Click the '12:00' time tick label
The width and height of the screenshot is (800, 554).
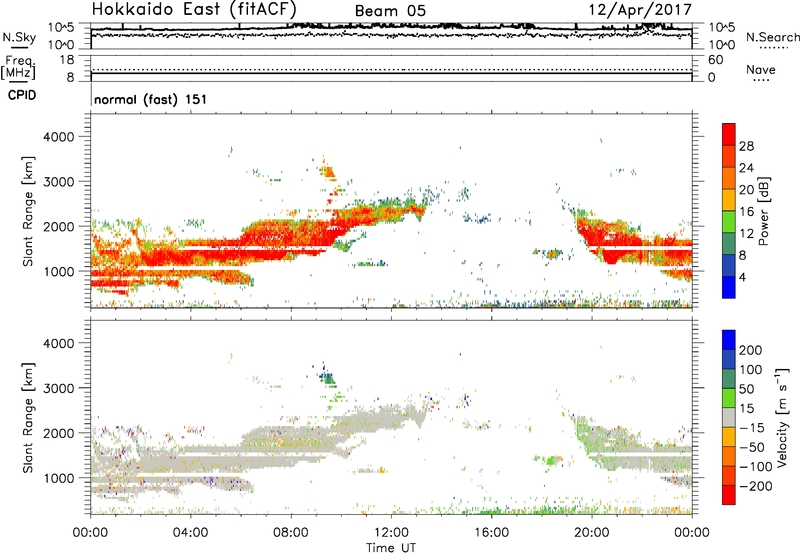tap(391, 533)
